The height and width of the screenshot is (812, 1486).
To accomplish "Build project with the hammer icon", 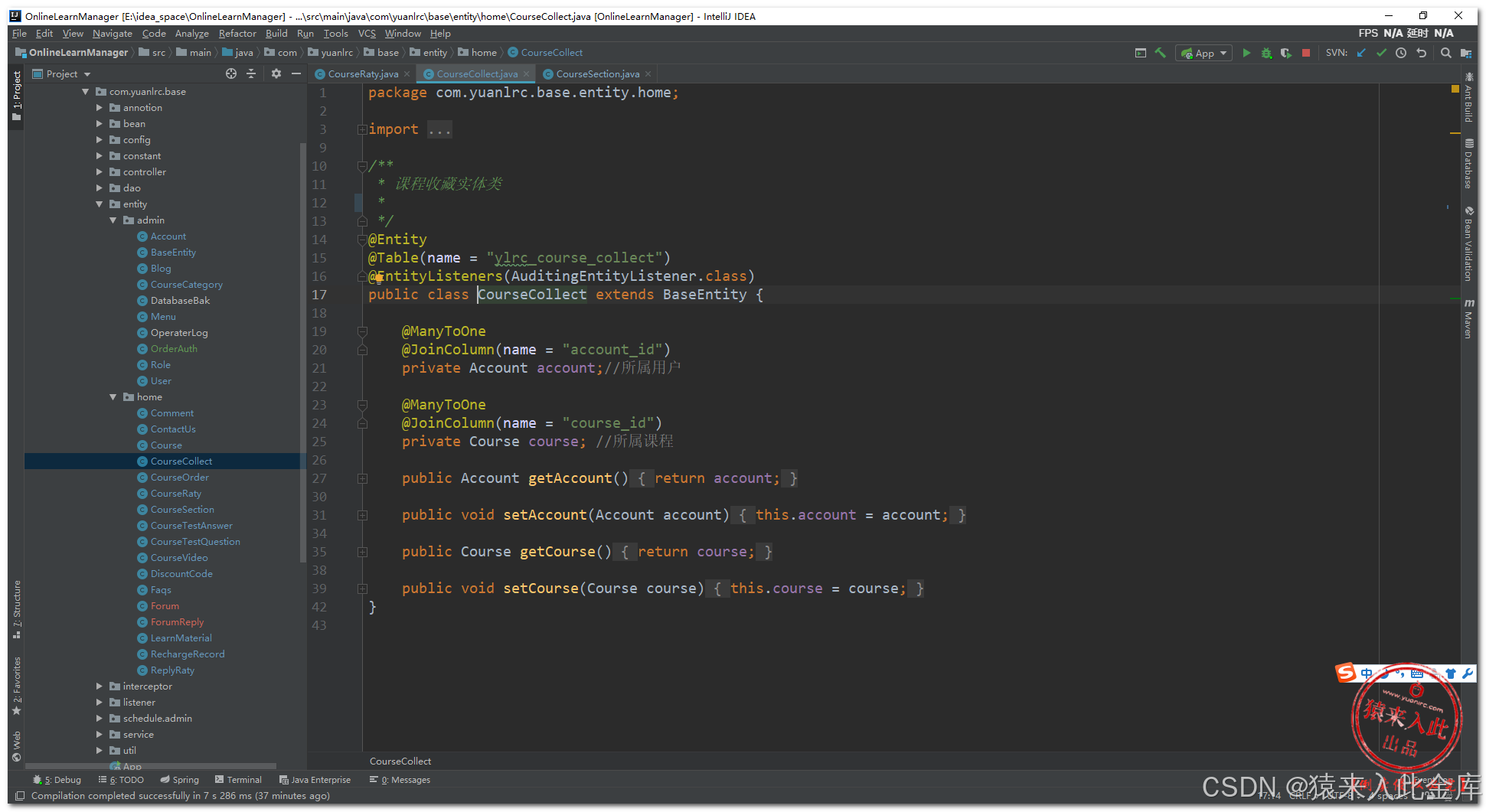I will coord(1161,53).
